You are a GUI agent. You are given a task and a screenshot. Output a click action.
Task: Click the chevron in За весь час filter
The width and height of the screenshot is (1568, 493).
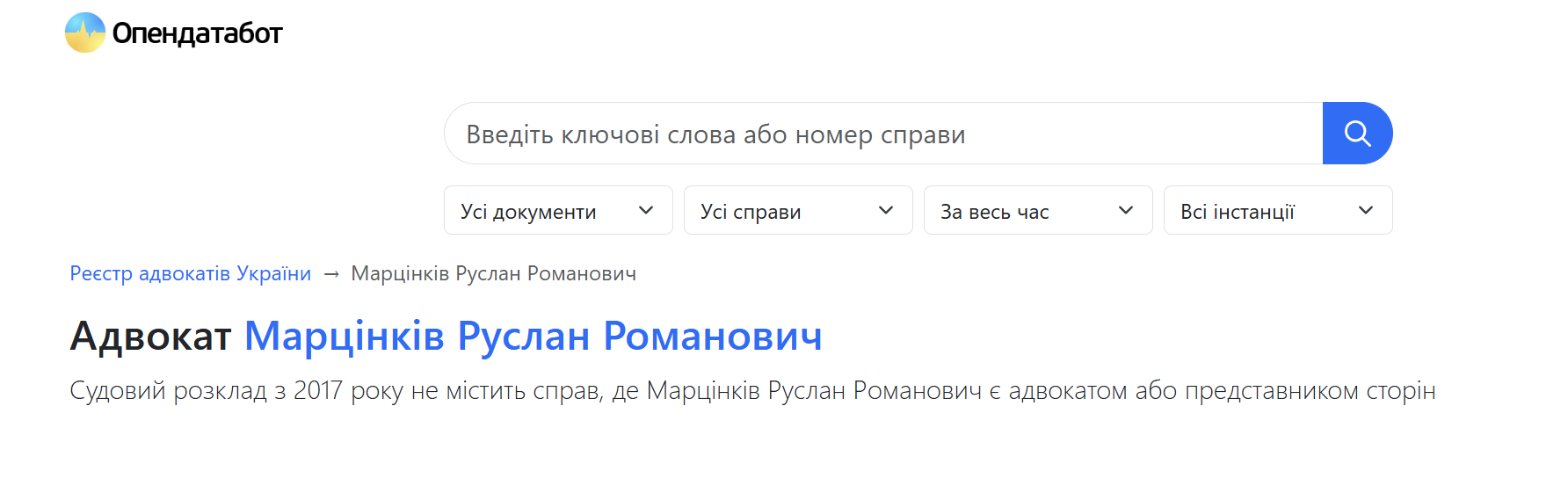[1126, 210]
